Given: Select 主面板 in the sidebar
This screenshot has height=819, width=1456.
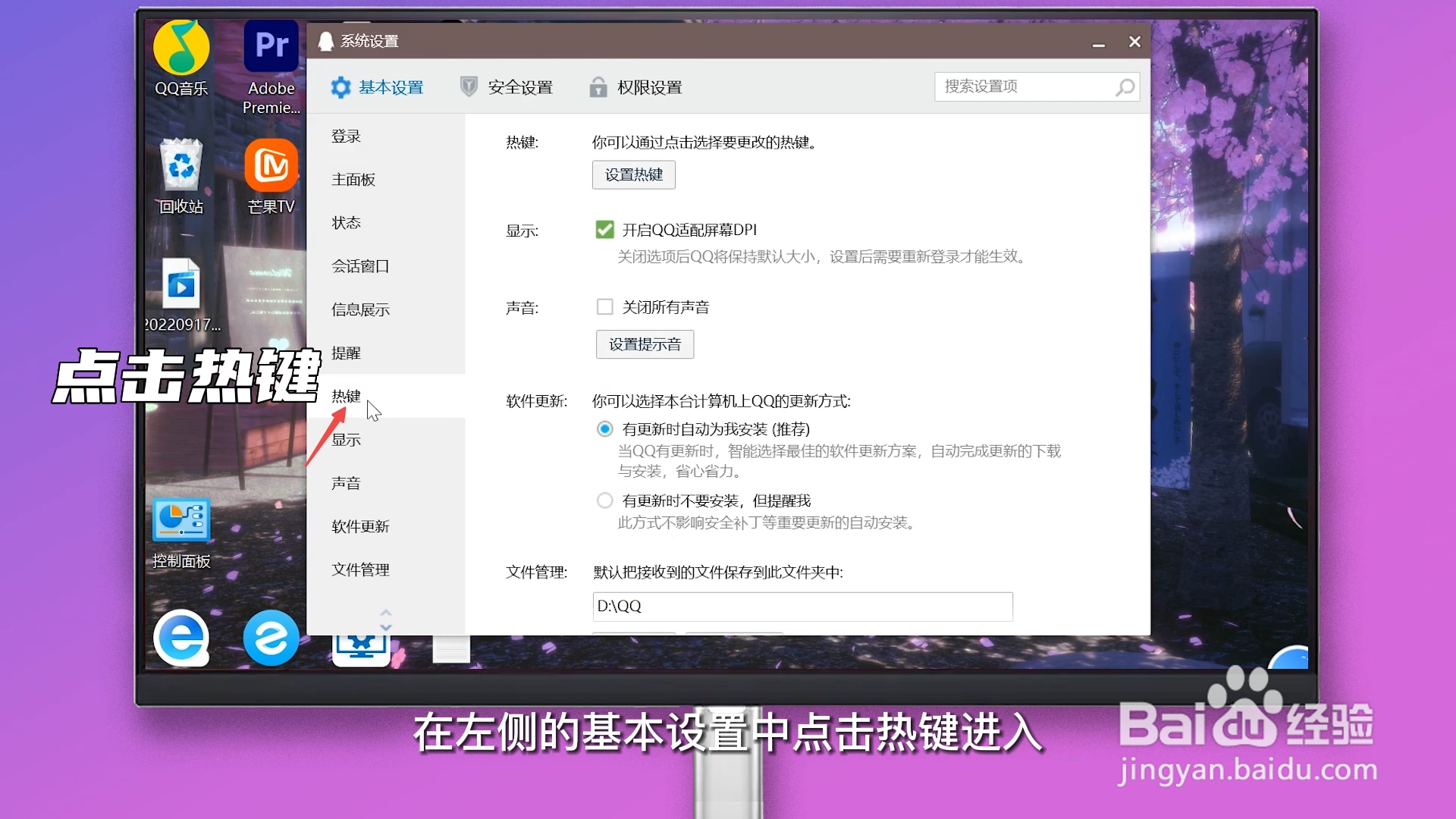Looking at the screenshot, I should [x=385, y=180].
